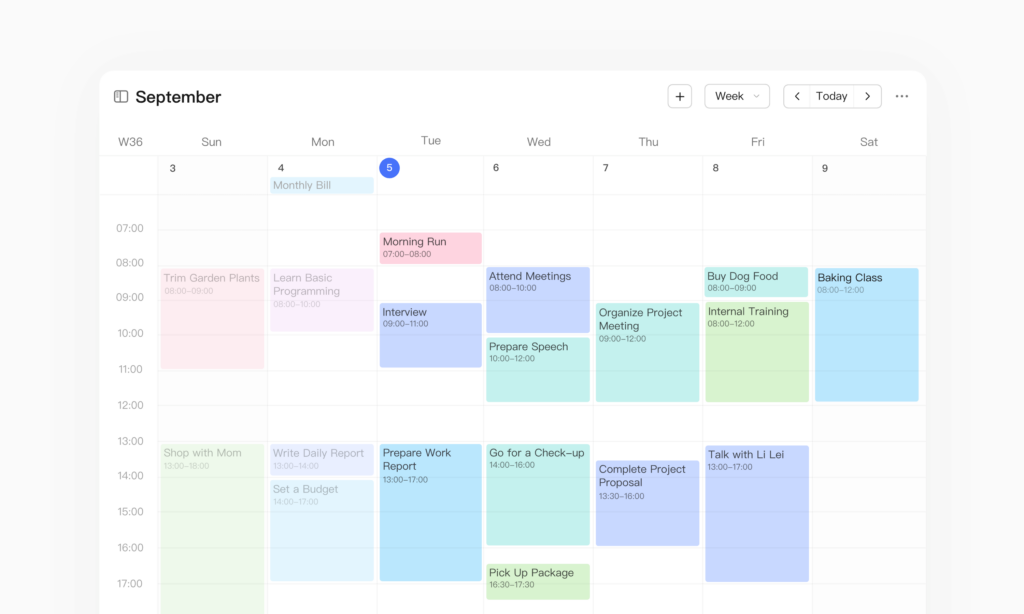This screenshot has height=614, width=1024.
Task: Open the Prepare Speech event
Action: coord(537,370)
